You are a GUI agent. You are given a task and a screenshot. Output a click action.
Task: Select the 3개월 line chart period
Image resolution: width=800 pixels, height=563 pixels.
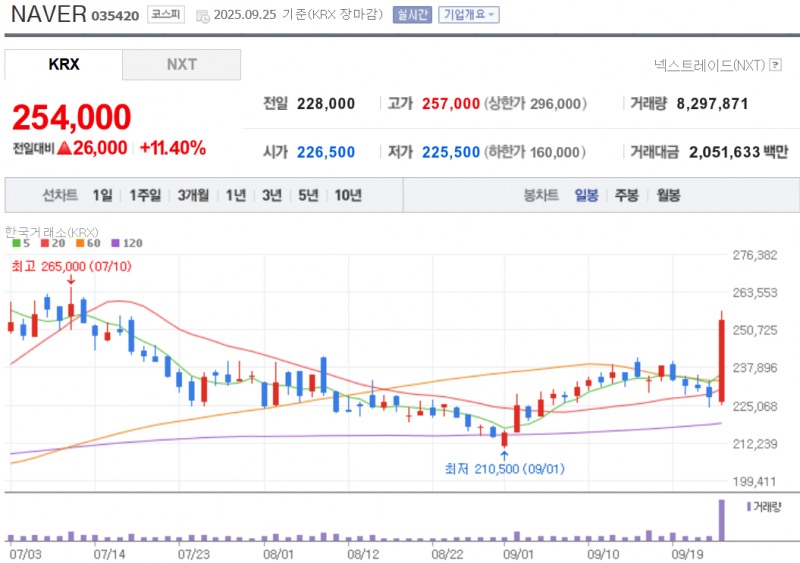[x=193, y=195]
